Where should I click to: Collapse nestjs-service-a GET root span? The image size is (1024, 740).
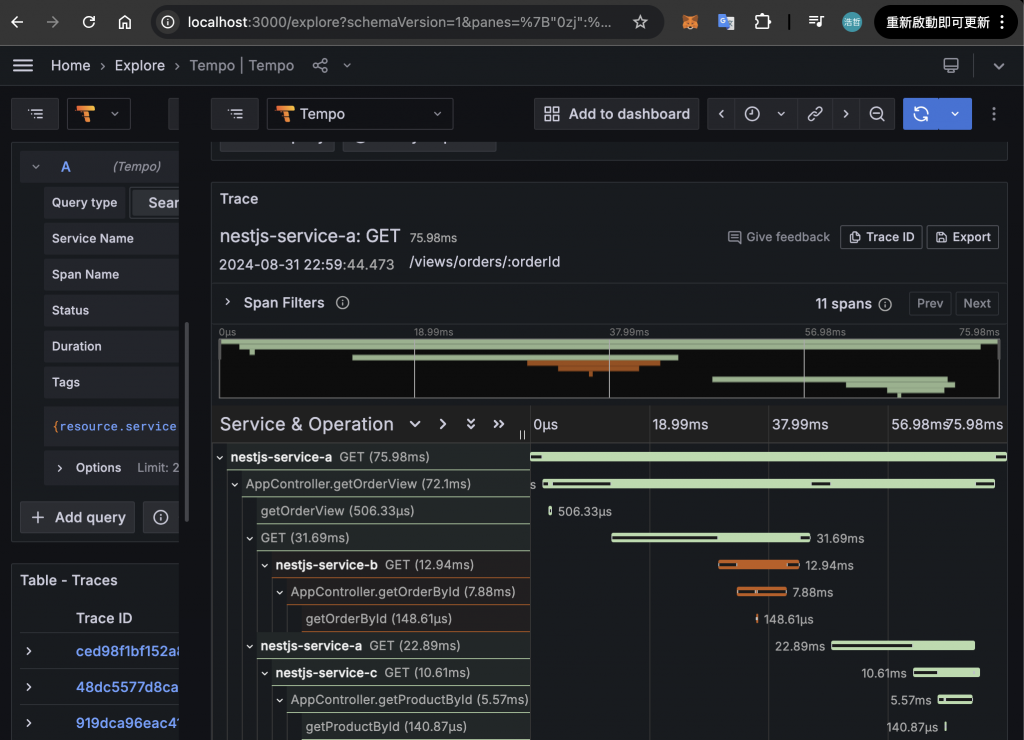pyautogui.click(x=220, y=458)
